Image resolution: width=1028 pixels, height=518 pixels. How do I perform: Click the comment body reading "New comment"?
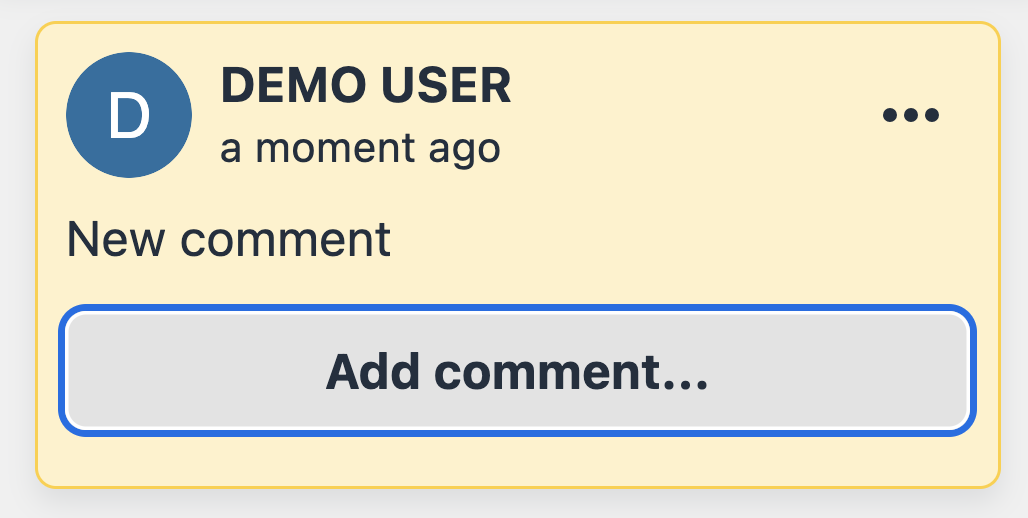(228, 240)
